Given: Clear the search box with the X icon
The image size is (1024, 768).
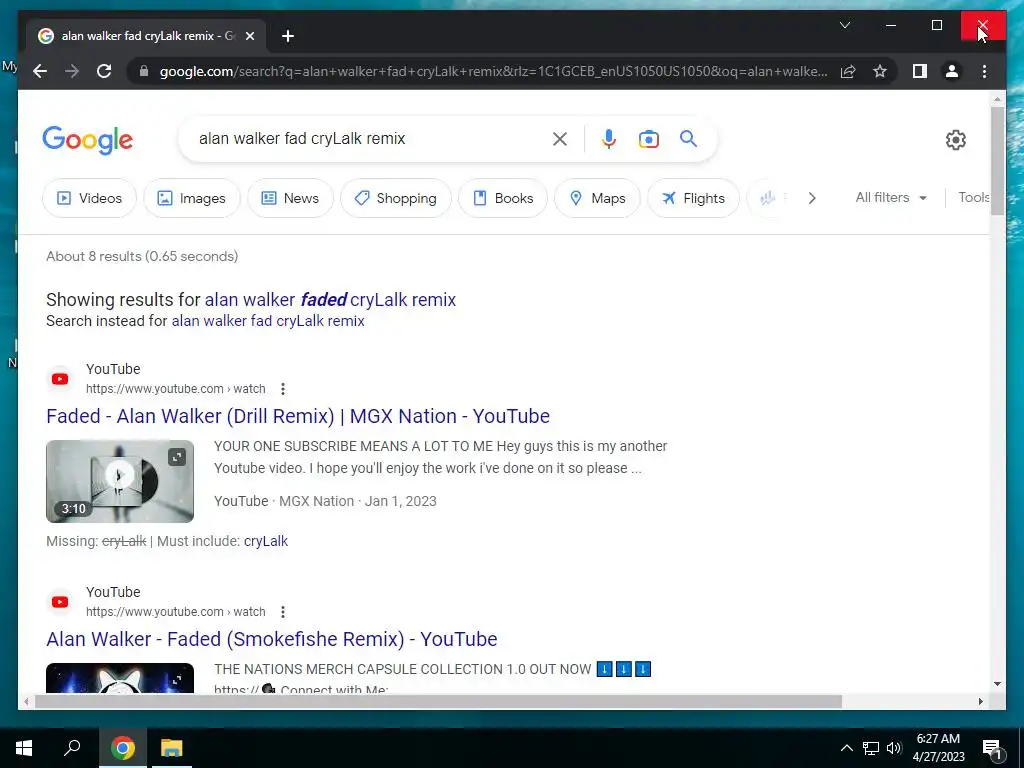Looking at the screenshot, I should click(560, 138).
